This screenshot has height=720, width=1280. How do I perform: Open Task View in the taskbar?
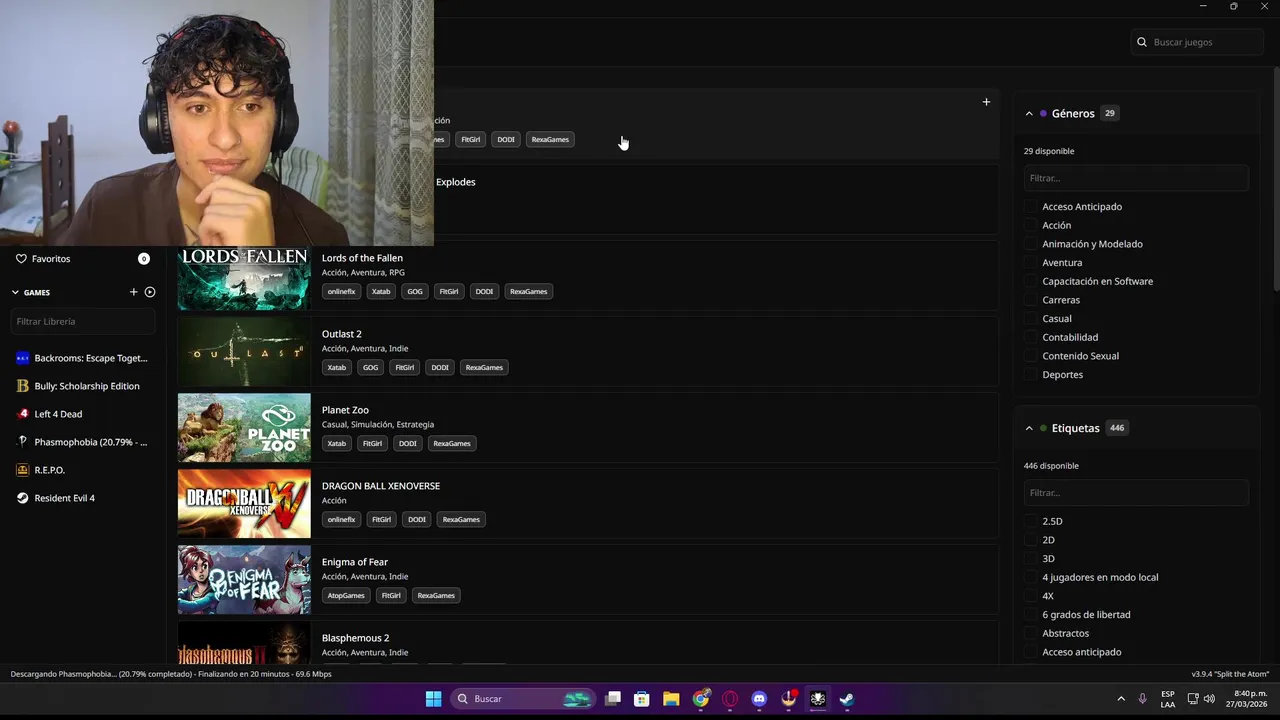(613, 699)
